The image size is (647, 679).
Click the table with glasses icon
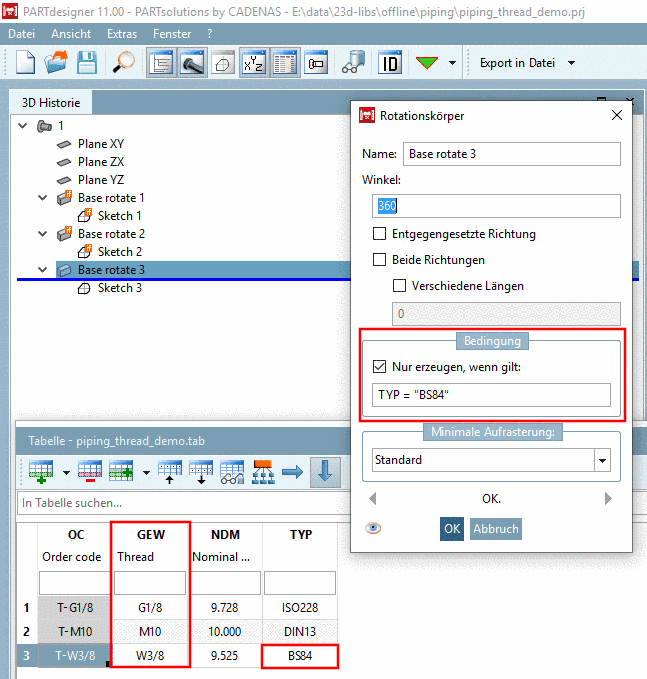[x=232, y=472]
